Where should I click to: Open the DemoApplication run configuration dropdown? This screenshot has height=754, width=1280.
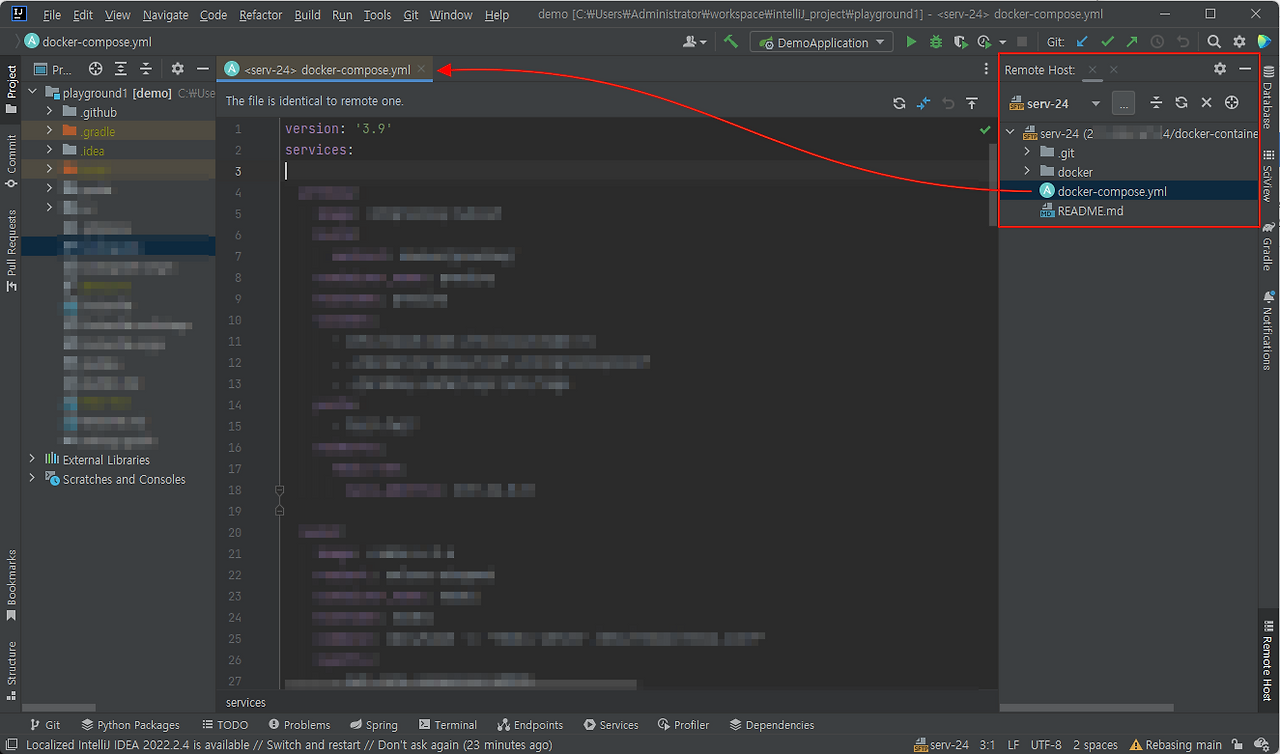822,42
